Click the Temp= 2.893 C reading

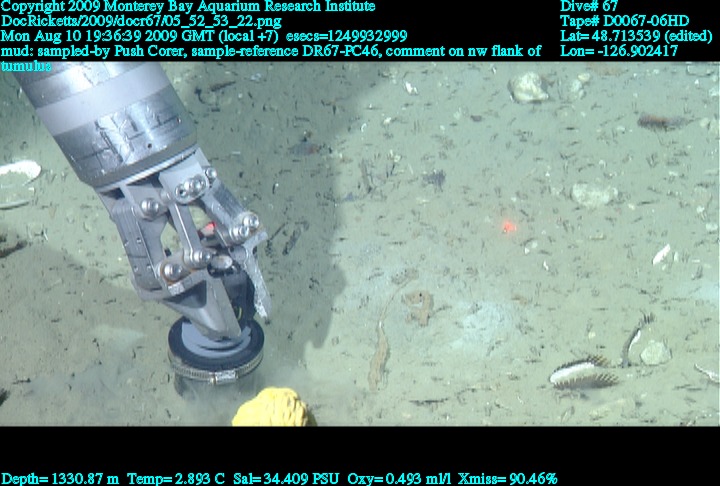176,479
